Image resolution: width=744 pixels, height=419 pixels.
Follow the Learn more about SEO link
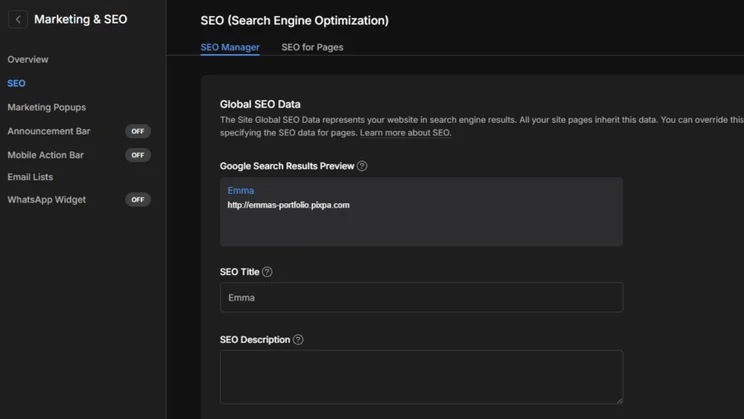click(x=405, y=133)
